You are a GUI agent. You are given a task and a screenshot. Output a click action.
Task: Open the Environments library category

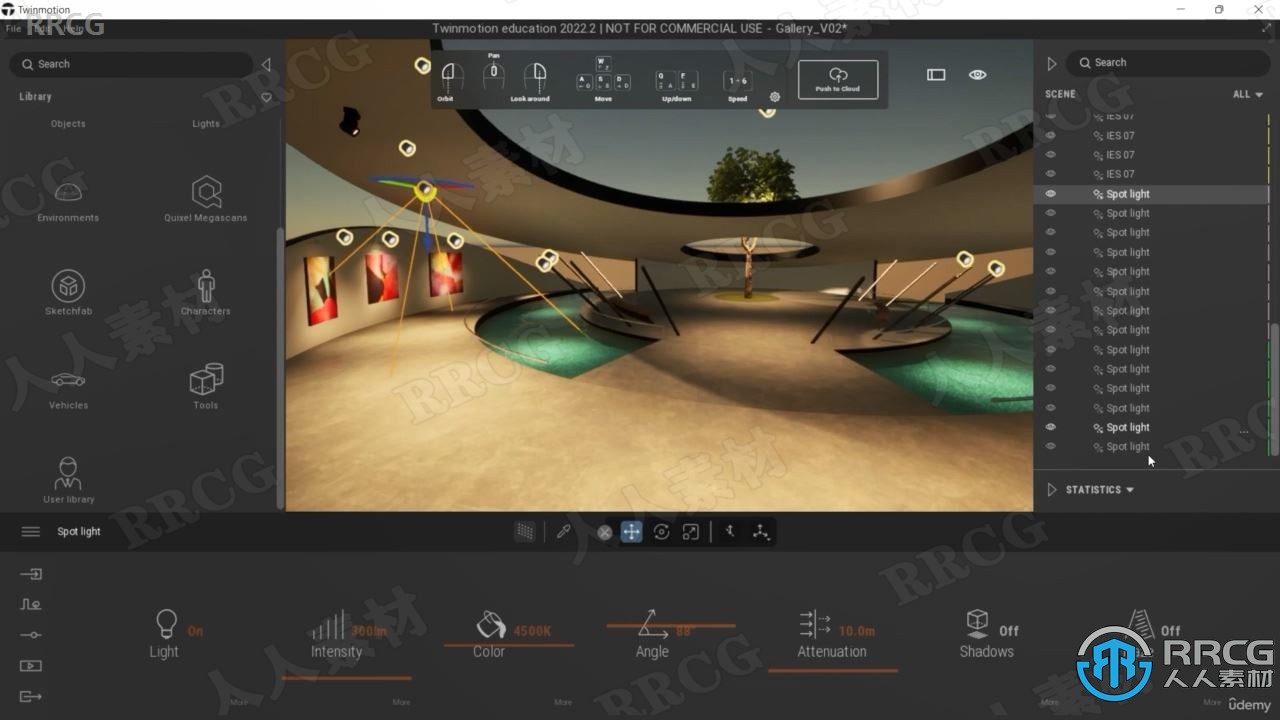[68, 199]
